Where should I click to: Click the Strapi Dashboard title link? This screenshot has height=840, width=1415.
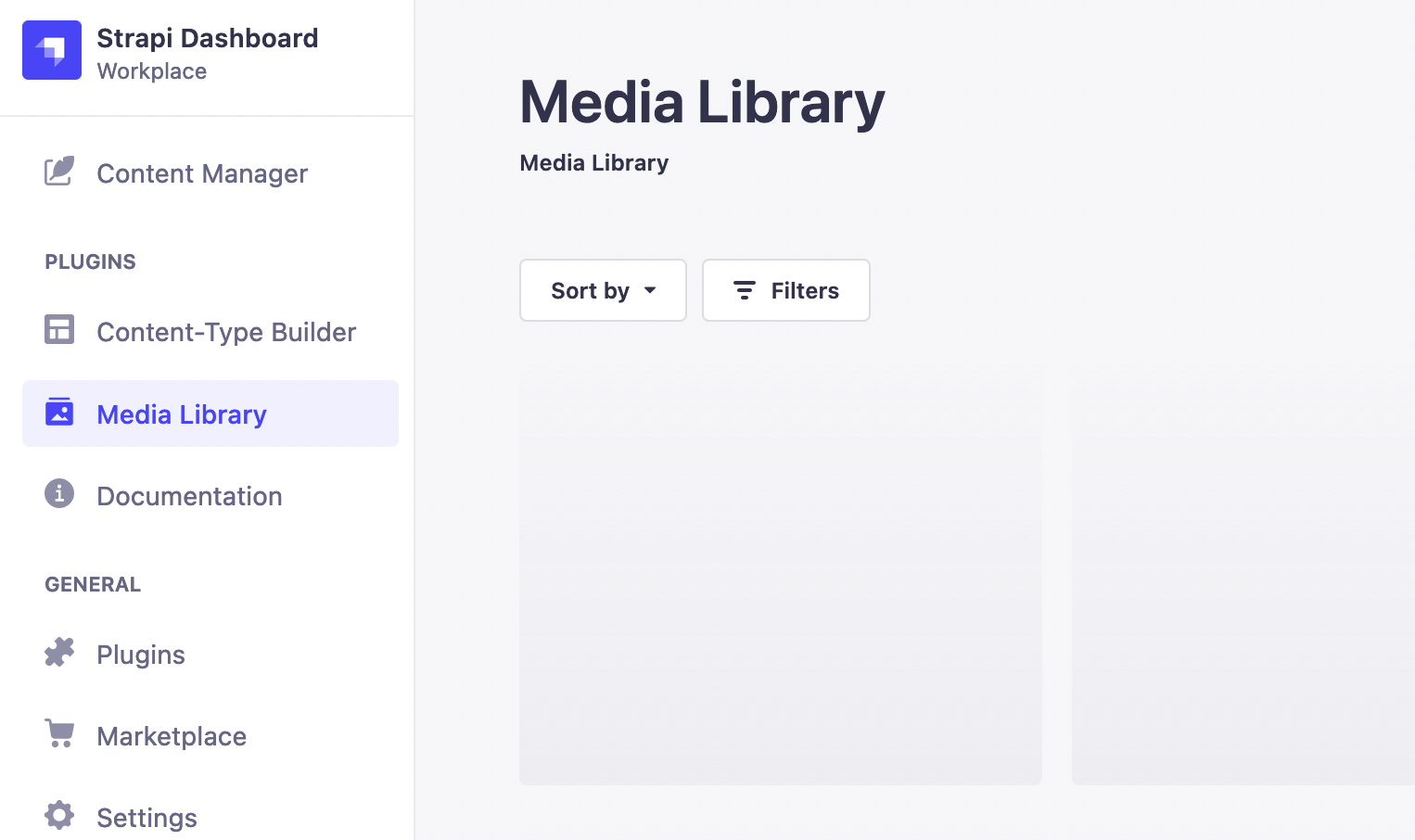click(208, 38)
